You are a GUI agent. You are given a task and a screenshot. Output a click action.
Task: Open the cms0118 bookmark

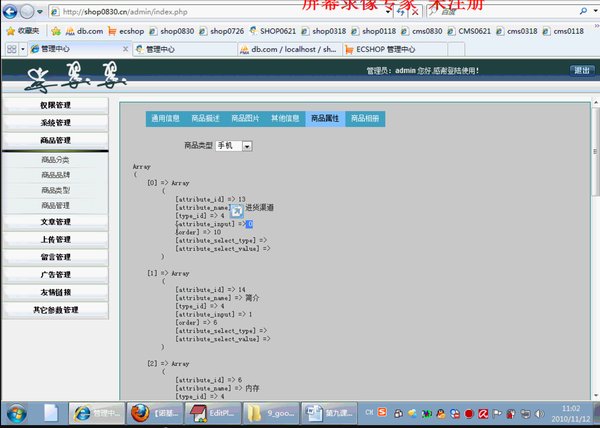click(563, 31)
